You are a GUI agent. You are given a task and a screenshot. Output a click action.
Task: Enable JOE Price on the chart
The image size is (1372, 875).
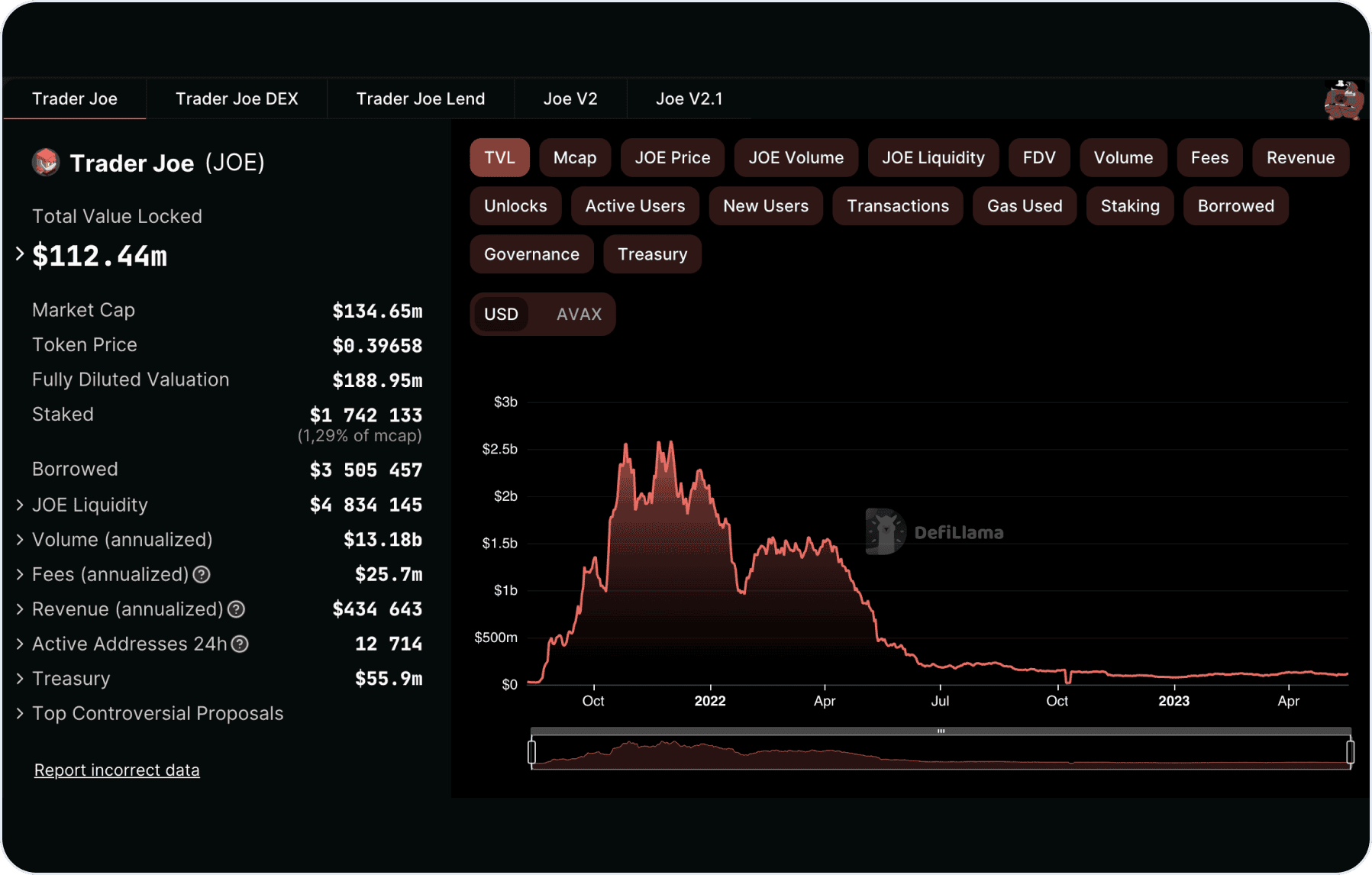click(x=673, y=157)
